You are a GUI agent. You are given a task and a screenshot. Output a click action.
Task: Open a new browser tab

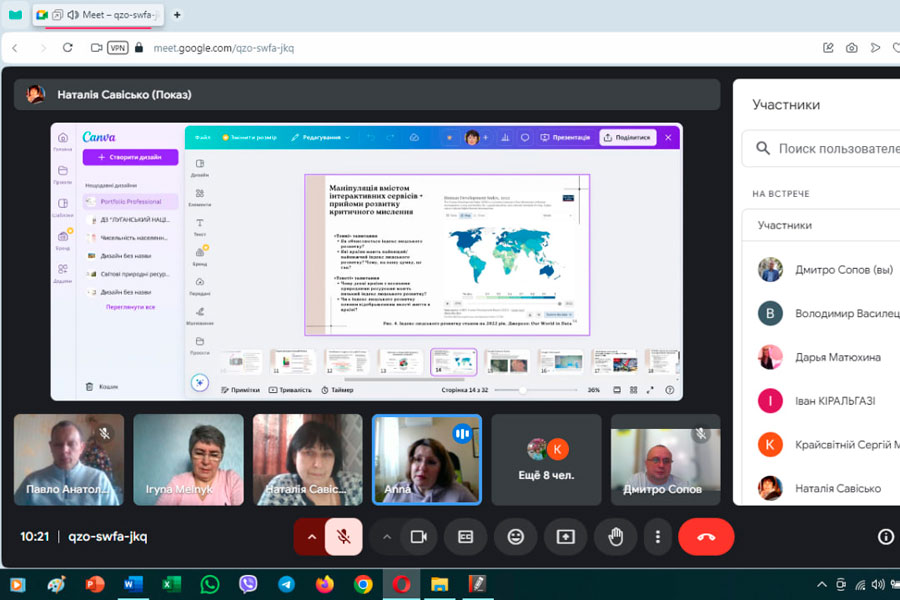tap(177, 15)
